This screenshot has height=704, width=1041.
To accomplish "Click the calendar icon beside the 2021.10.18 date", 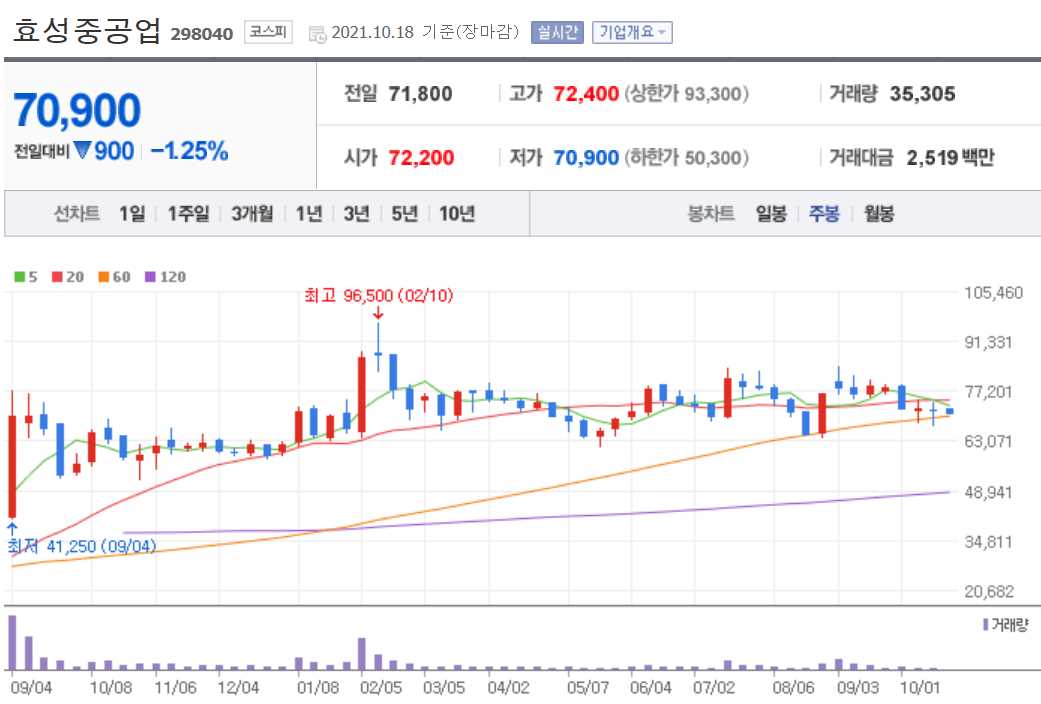I will [x=315, y=32].
